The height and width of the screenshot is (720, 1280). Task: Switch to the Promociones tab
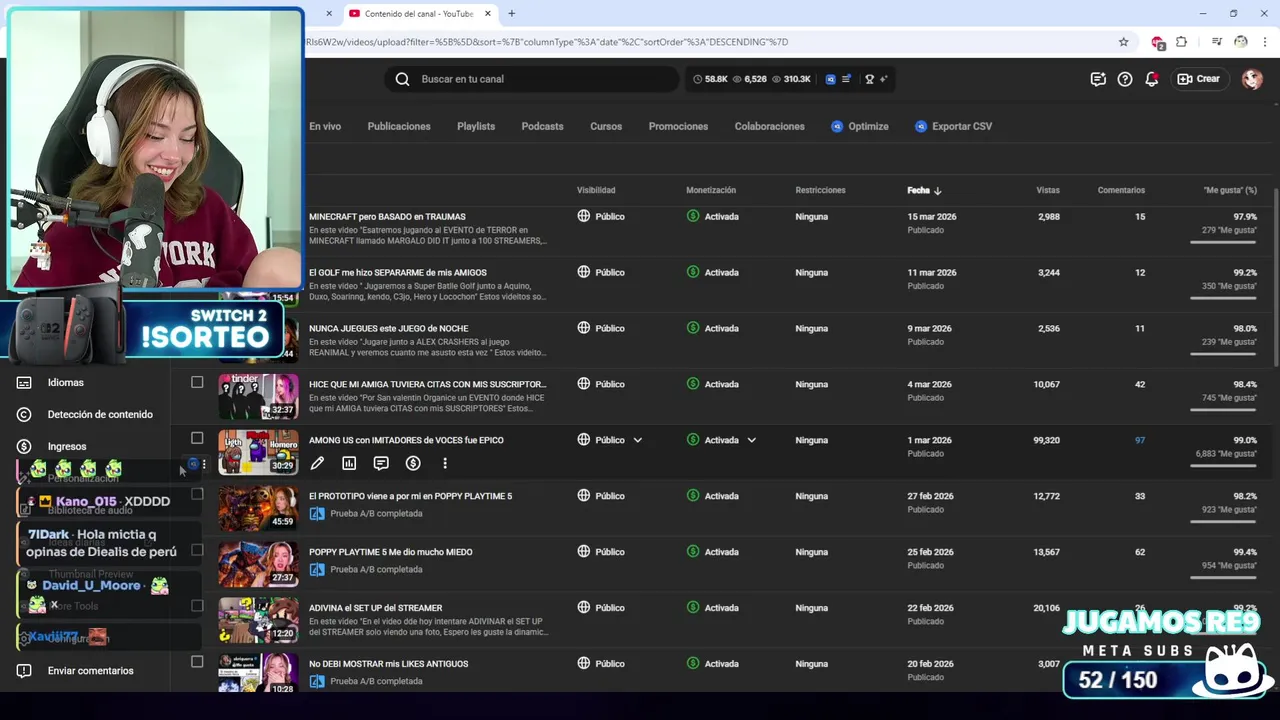[678, 126]
